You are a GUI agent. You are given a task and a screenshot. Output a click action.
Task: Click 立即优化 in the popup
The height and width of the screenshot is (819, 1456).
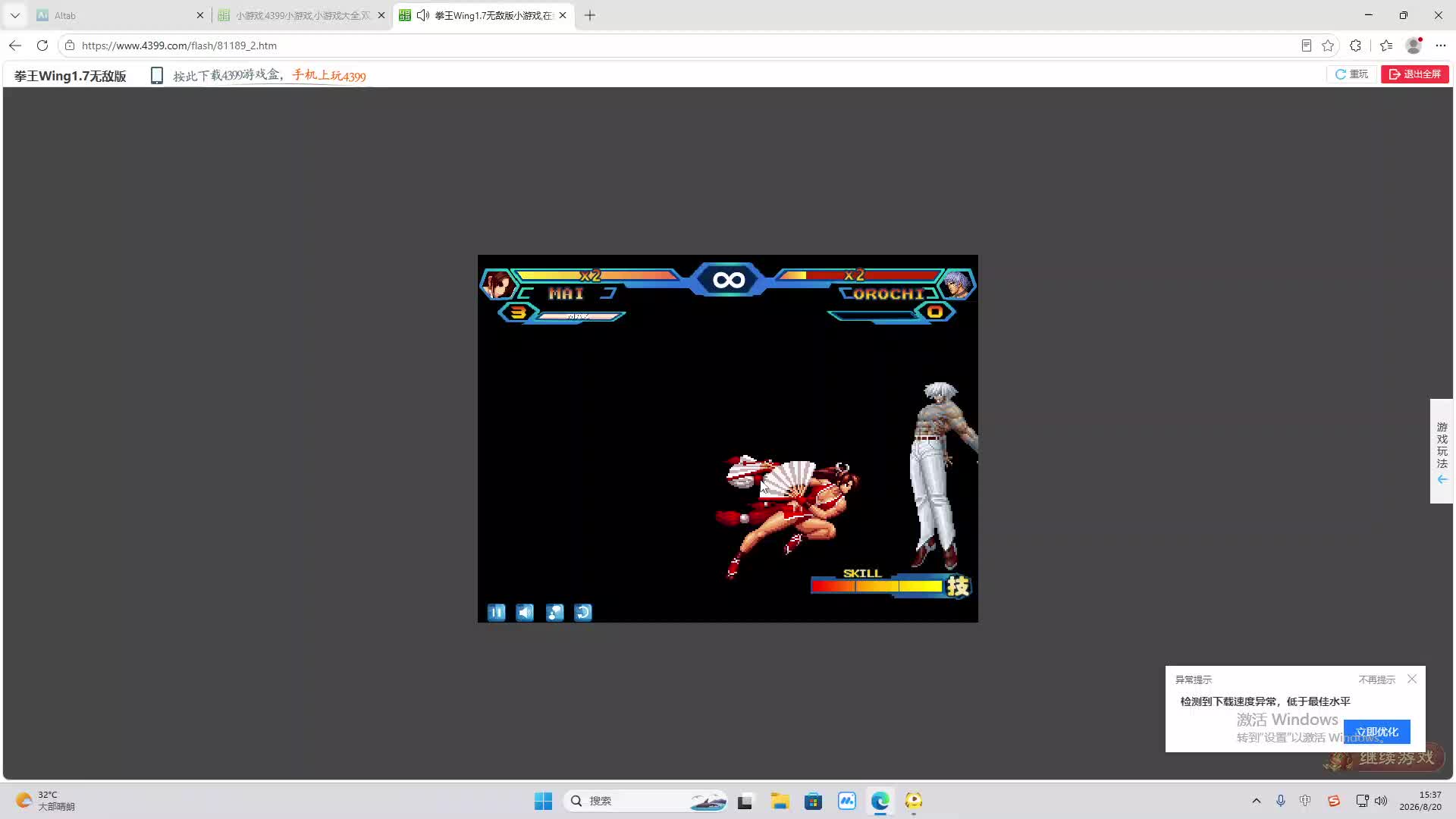click(1377, 732)
